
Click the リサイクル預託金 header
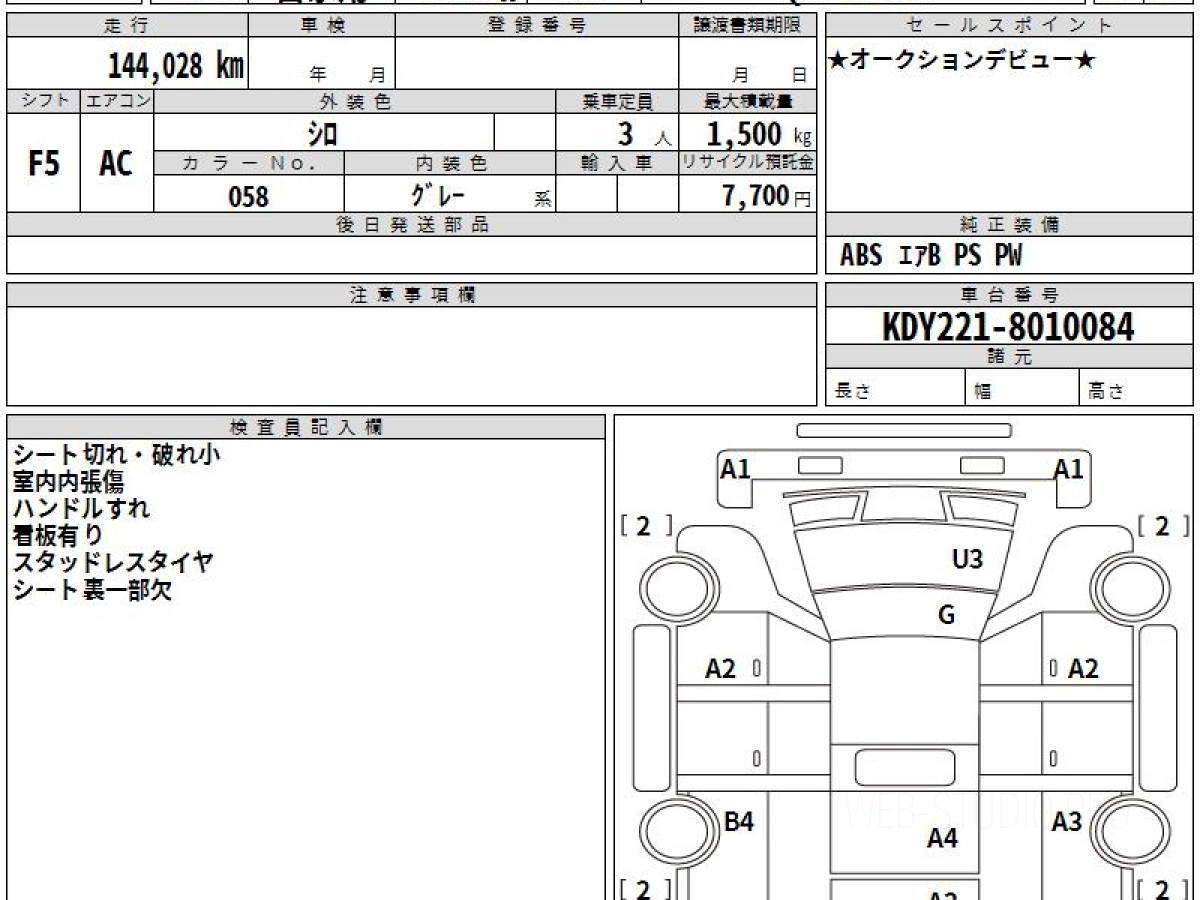pyautogui.click(x=748, y=163)
